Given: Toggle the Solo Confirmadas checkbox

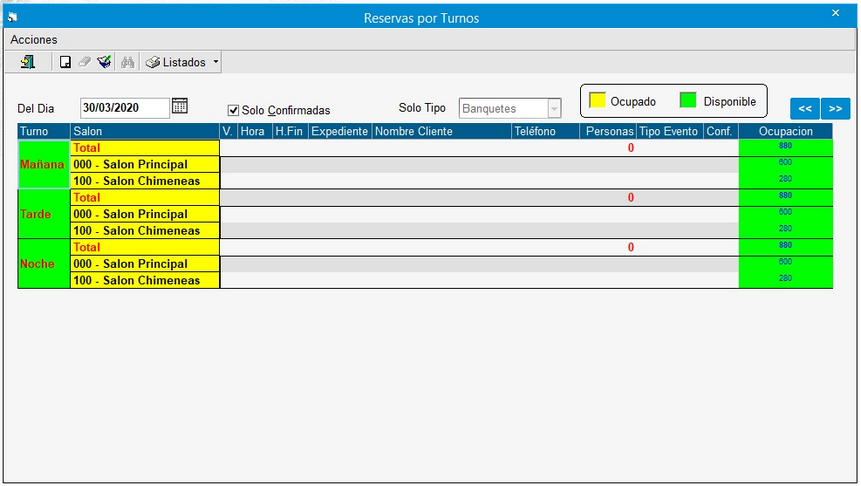Looking at the screenshot, I should pyautogui.click(x=233, y=110).
